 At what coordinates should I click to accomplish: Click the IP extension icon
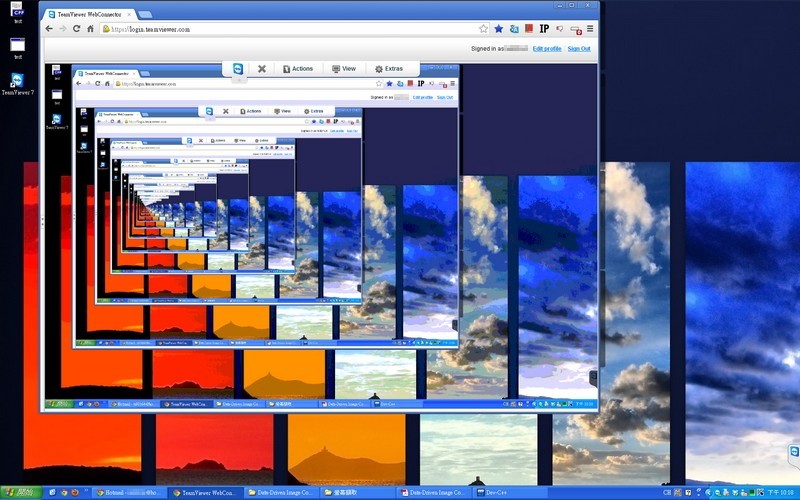click(x=543, y=29)
